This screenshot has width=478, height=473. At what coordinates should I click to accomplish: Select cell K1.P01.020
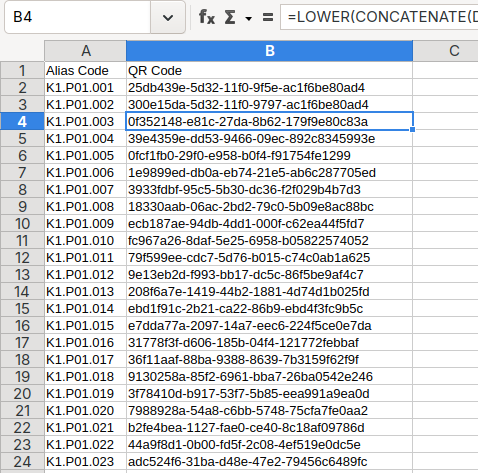coord(86,411)
